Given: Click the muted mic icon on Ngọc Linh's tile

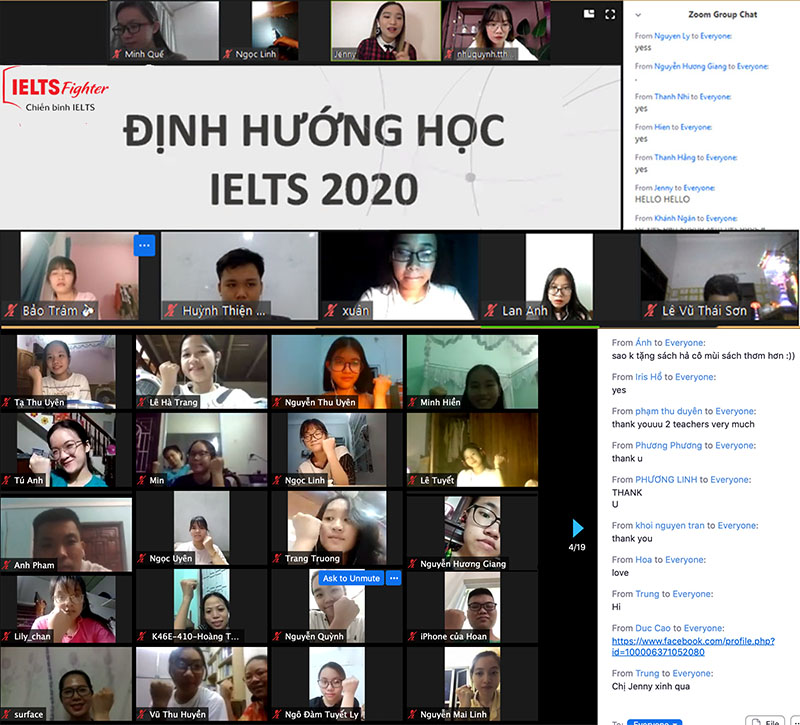Looking at the screenshot, I should (x=280, y=478).
